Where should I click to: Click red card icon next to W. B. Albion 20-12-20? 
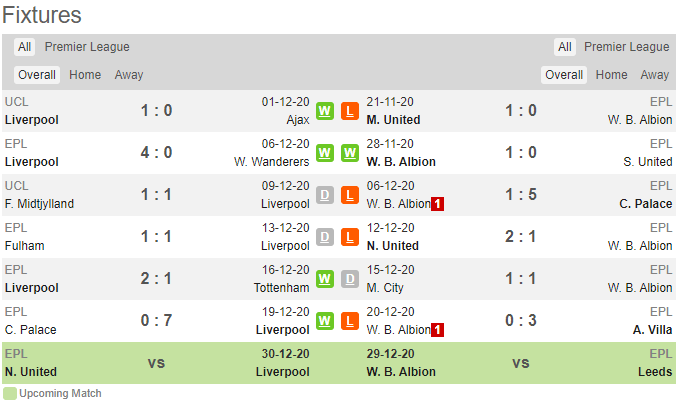click(x=437, y=330)
